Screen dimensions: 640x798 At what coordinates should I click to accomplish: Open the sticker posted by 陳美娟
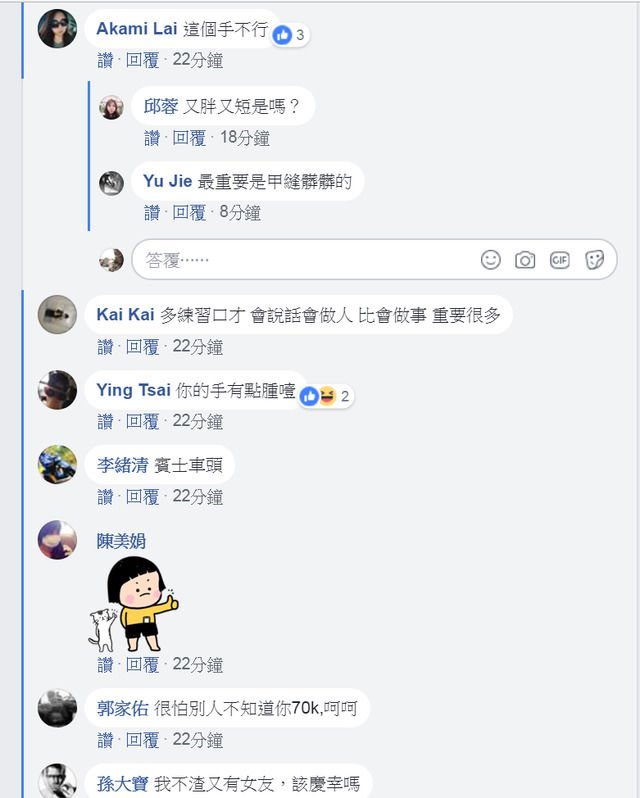(133, 604)
